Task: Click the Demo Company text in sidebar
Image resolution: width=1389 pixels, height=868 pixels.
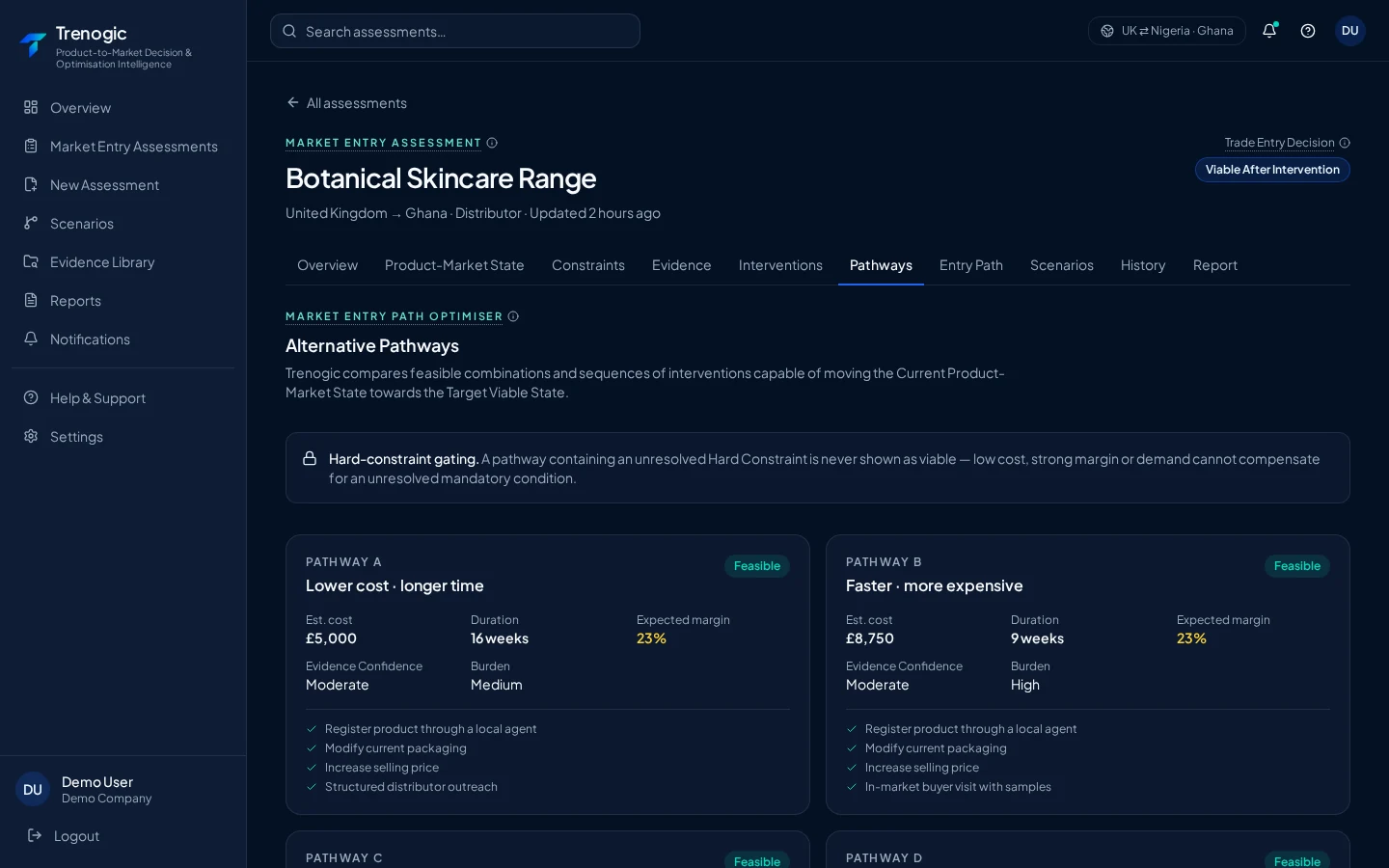Action: click(107, 799)
